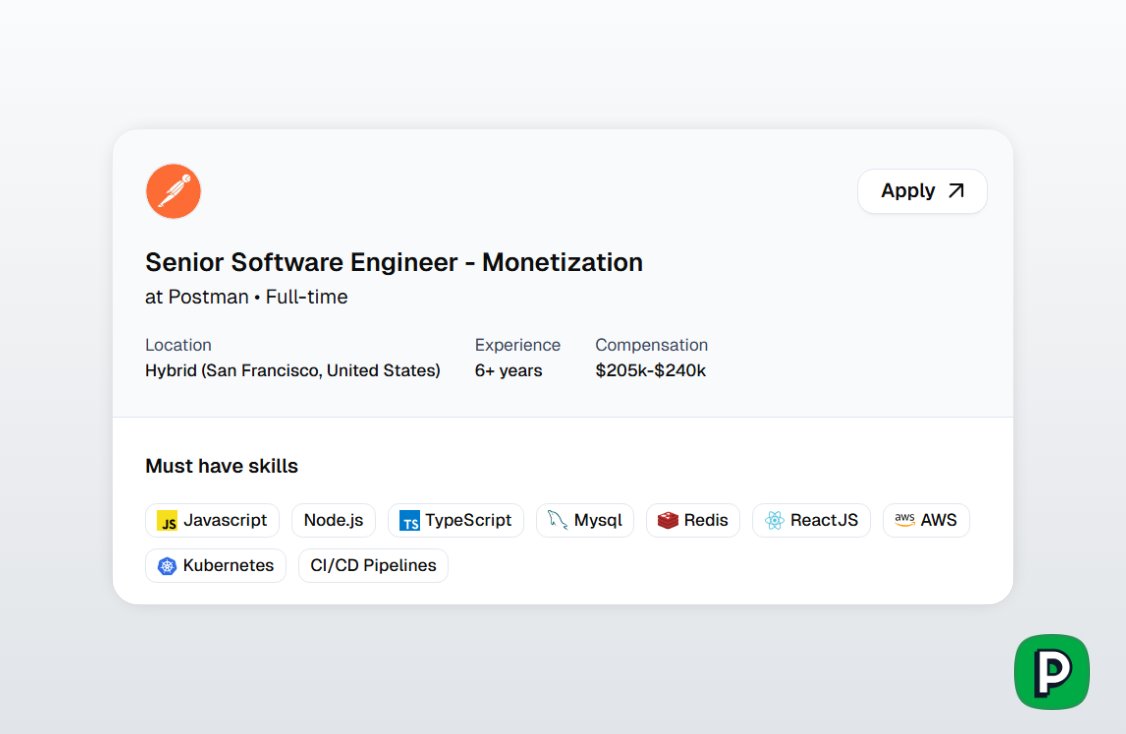The width and height of the screenshot is (1126, 734).
Task: Select the CI/CD Pipelines skill tag
Action: 373,565
